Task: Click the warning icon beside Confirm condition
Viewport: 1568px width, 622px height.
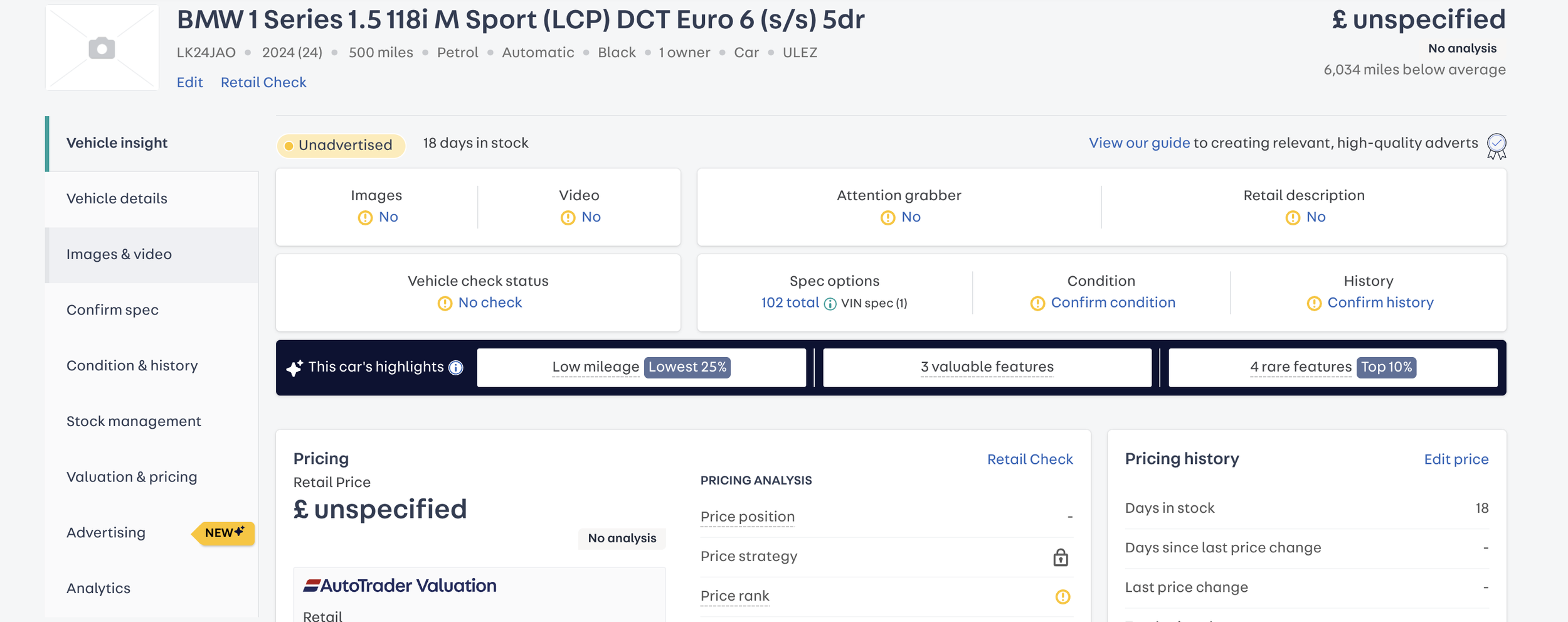Action: (x=1037, y=304)
